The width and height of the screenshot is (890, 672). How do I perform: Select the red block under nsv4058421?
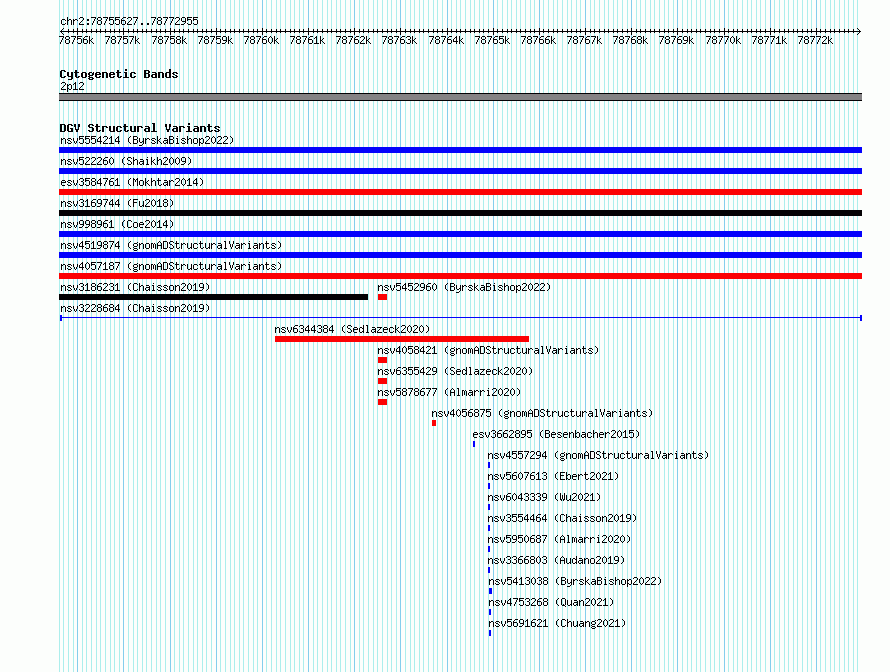tap(383, 360)
